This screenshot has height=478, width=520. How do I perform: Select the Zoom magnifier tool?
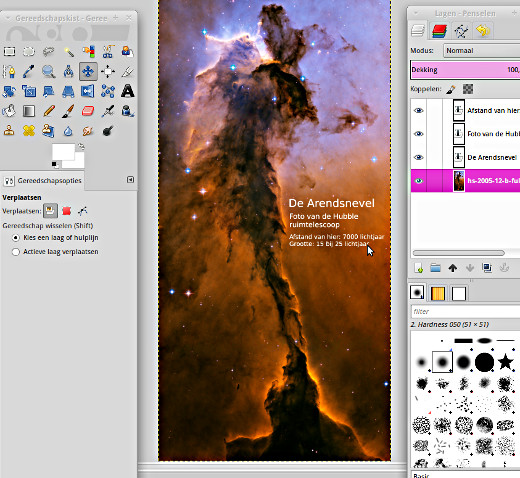tap(49, 71)
